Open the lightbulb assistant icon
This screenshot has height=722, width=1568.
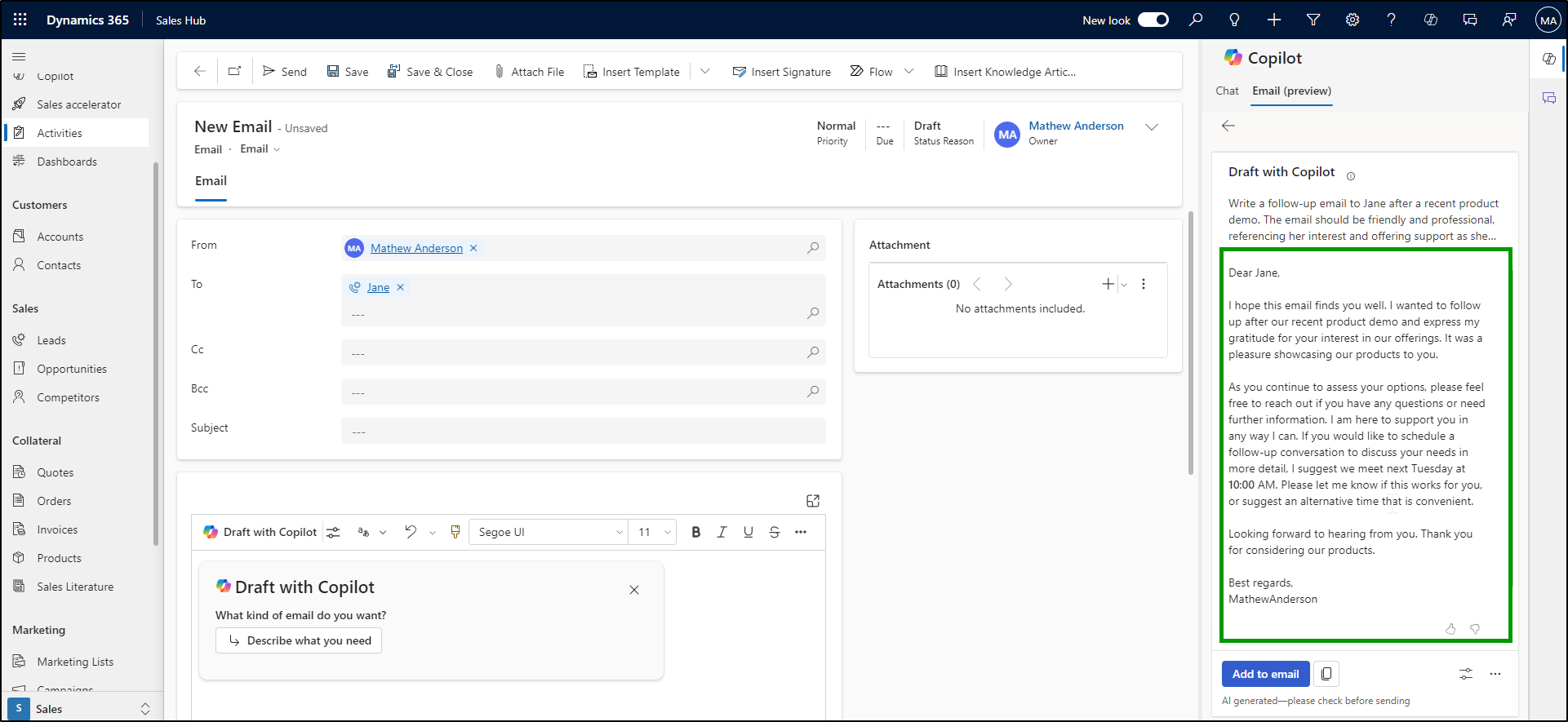[x=1235, y=20]
